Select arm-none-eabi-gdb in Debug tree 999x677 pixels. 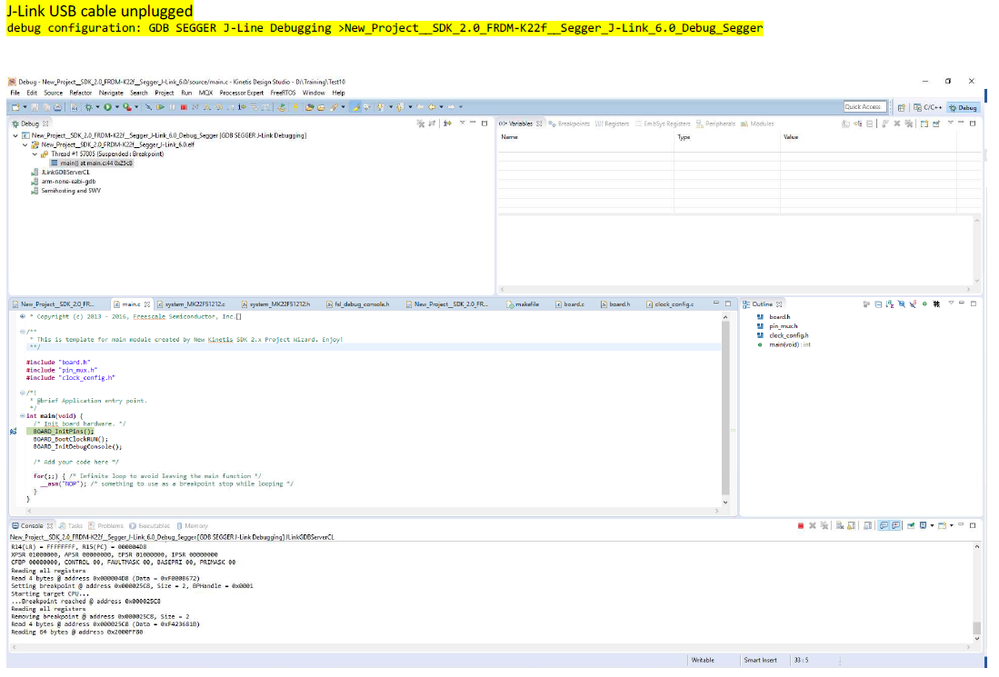(63, 182)
